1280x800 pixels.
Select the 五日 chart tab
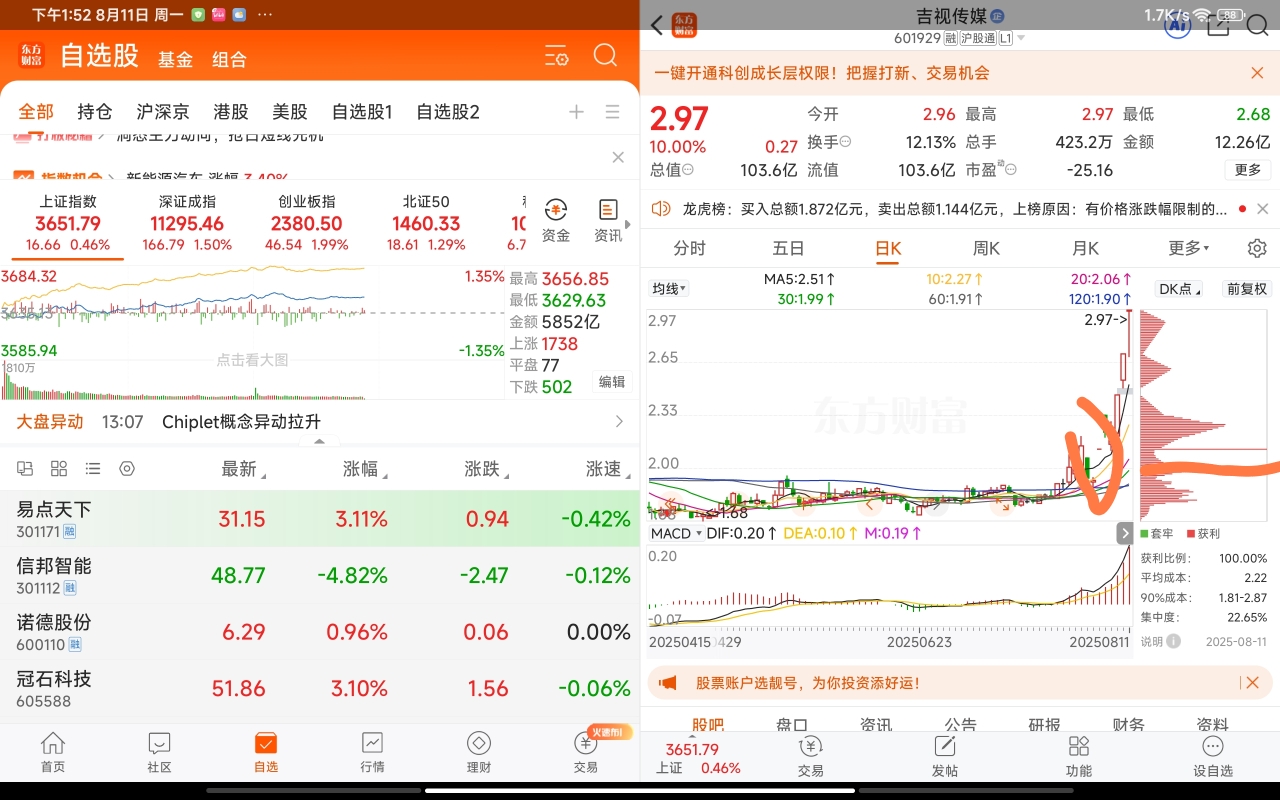click(x=788, y=248)
